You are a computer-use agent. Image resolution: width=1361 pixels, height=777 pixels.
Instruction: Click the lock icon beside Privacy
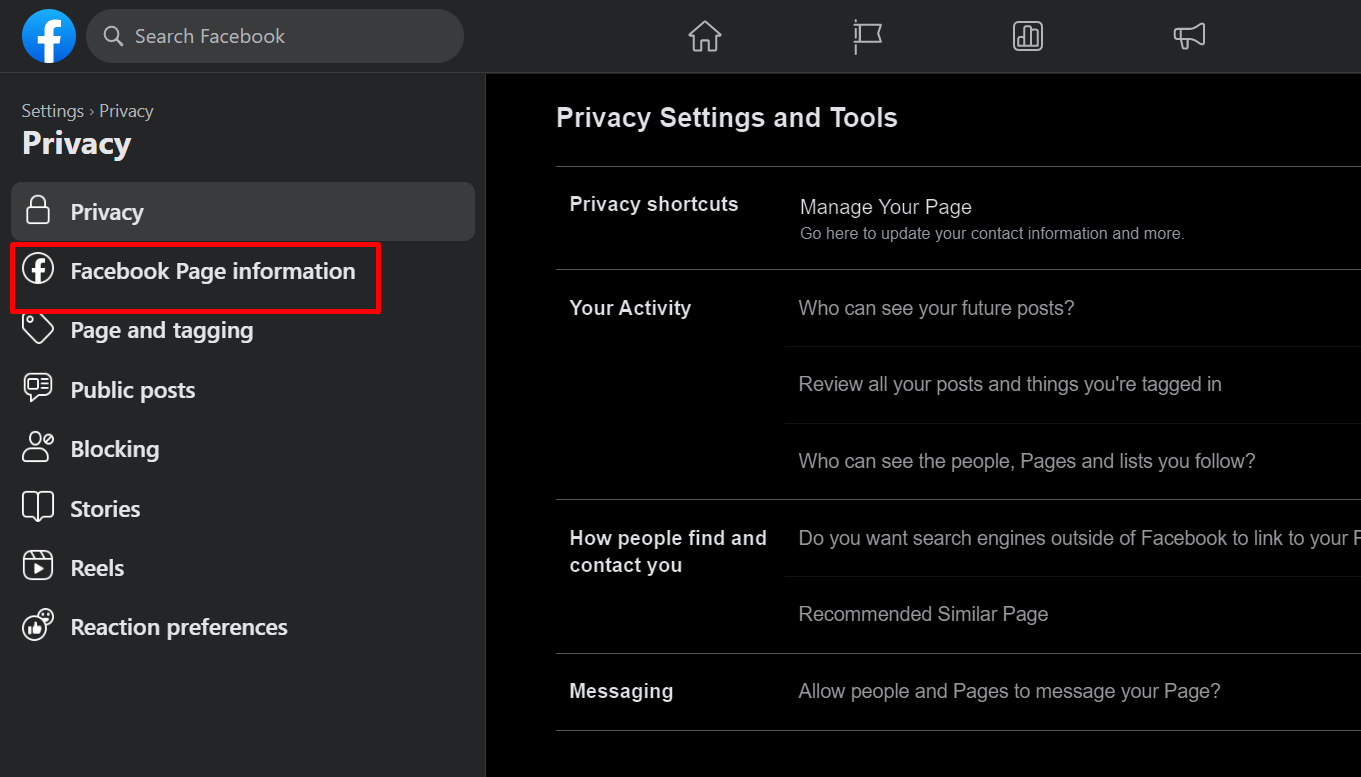click(38, 211)
